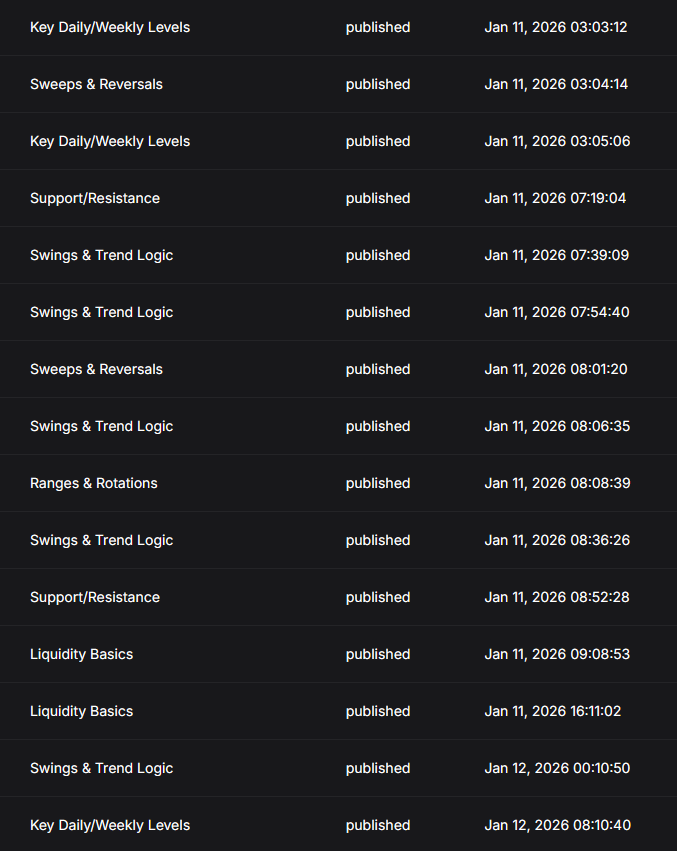Open Liquidity Basics entry dated 09:08:53

pyautogui.click(x=81, y=654)
